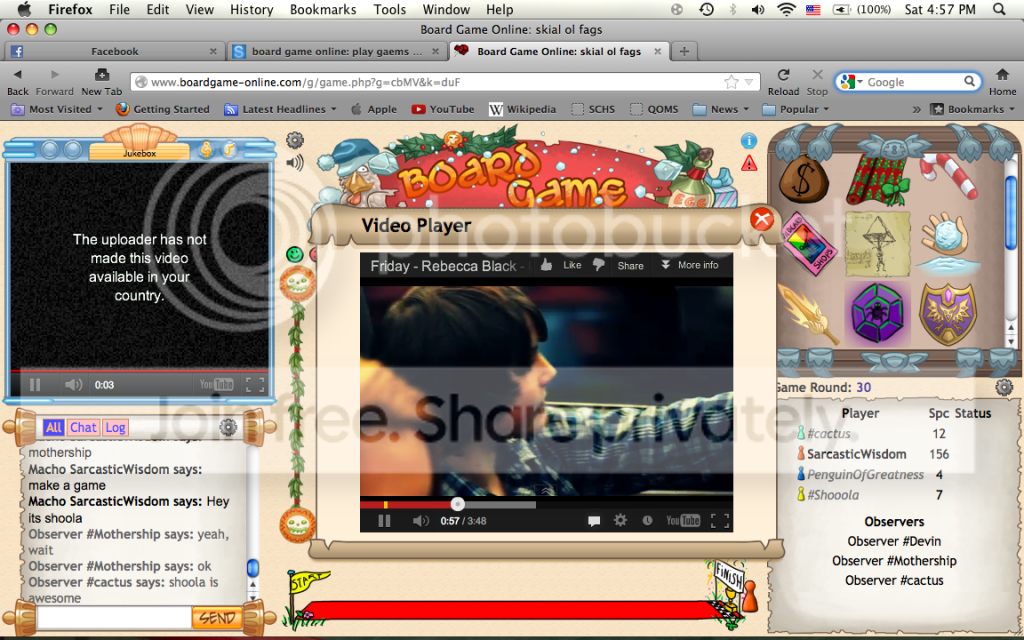Click the jukebox music note icon
This screenshot has width=1024, height=640.
click(x=229, y=150)
